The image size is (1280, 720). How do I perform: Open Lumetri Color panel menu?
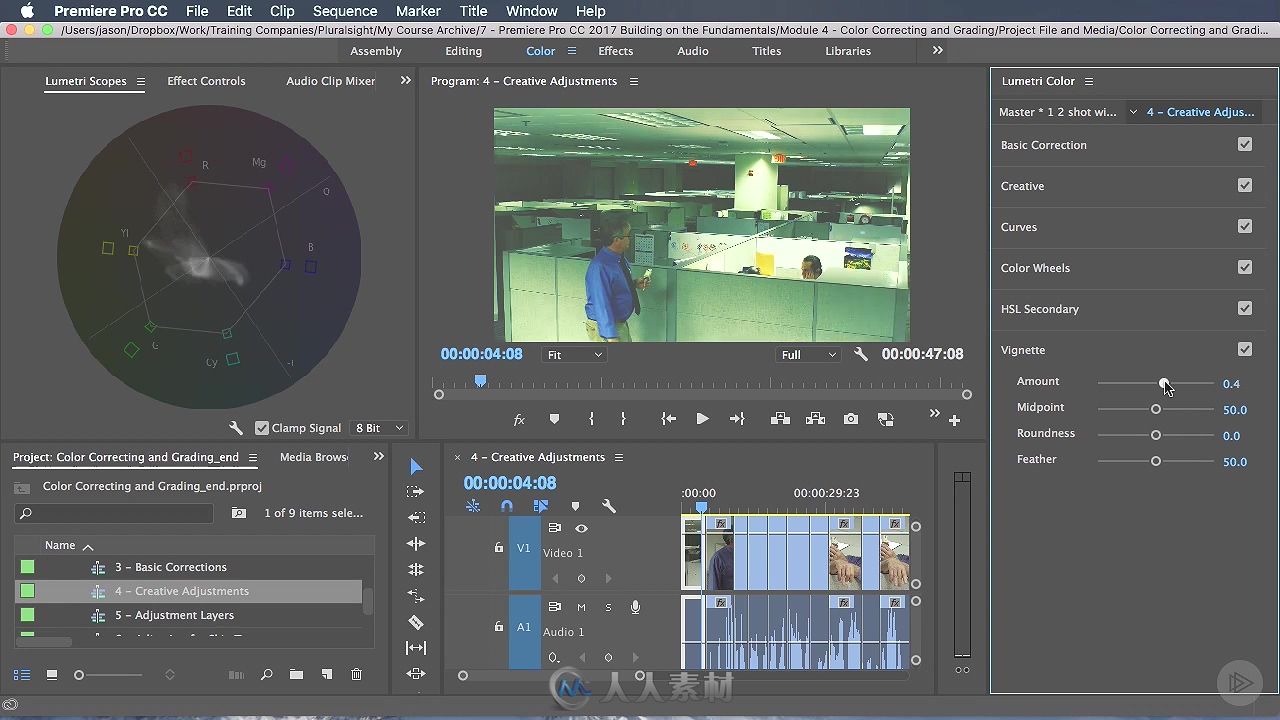pyautogui.click(x=1089, y=81)
